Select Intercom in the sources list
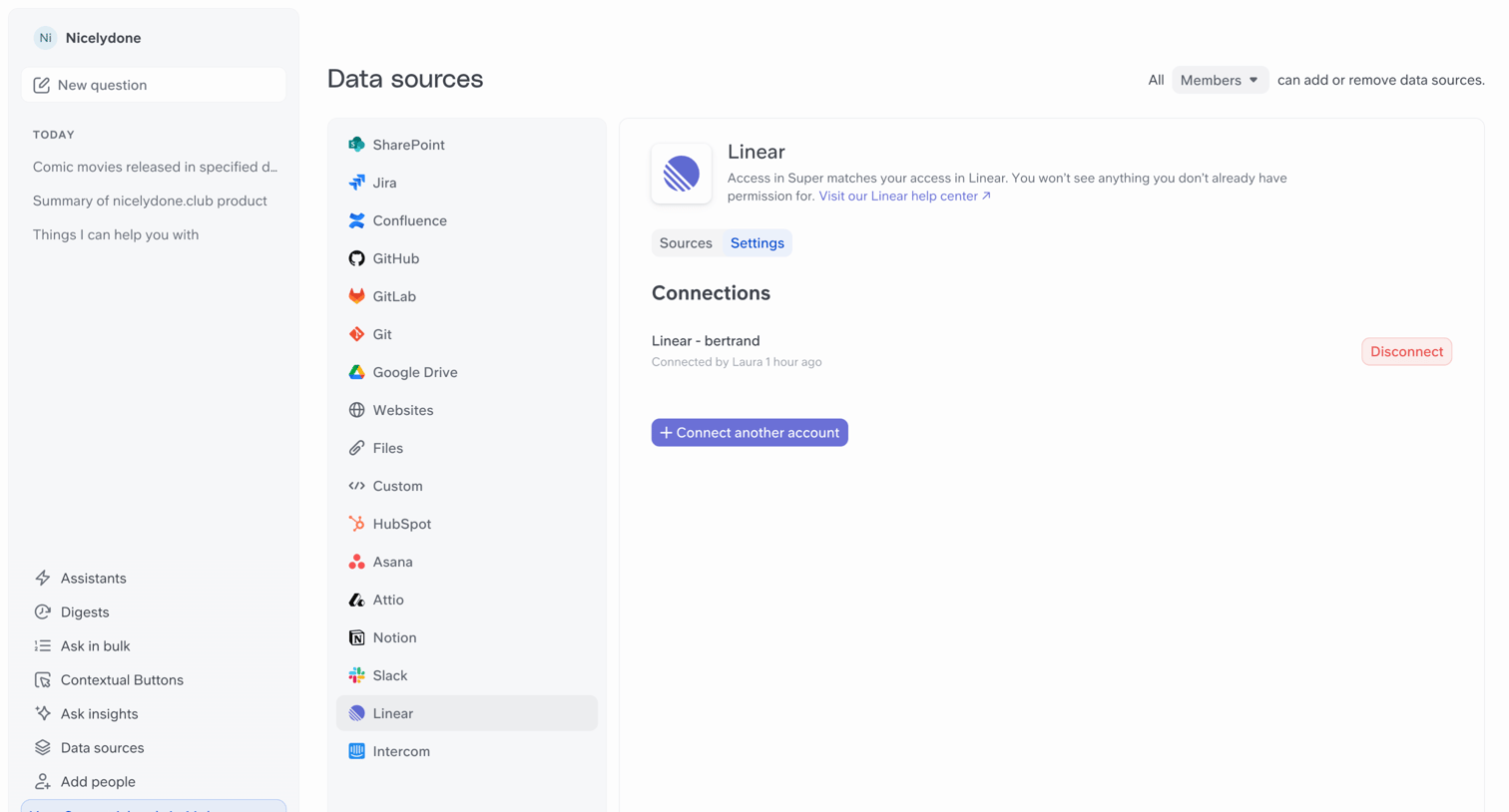Viewport: 1509px width, 812px height. pos(467,751)
